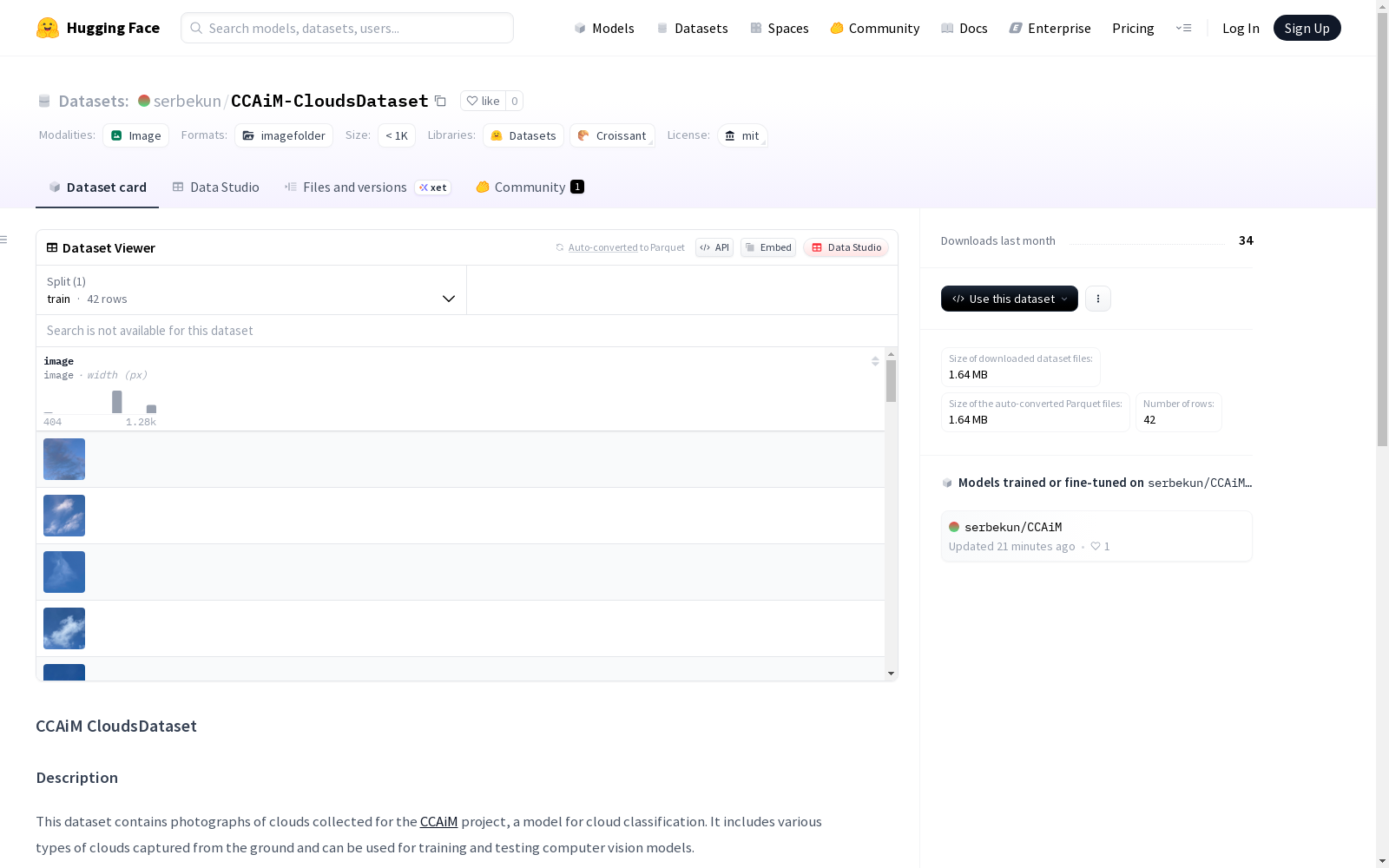This screenshot has width=1389, height=868.
Task: Open the navigation overflow menu icon
Action: (x=1183, y=28)
